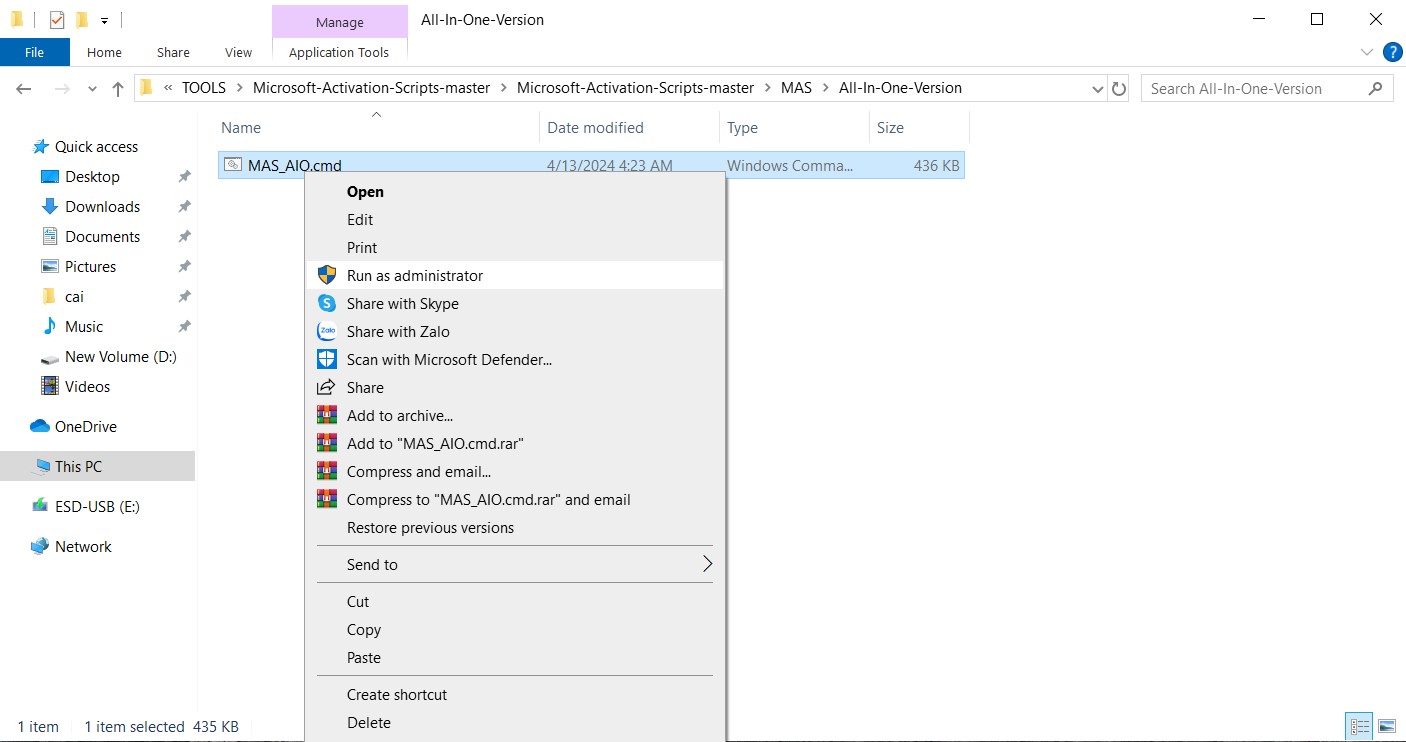Choose Copy in the context menu

514,630
